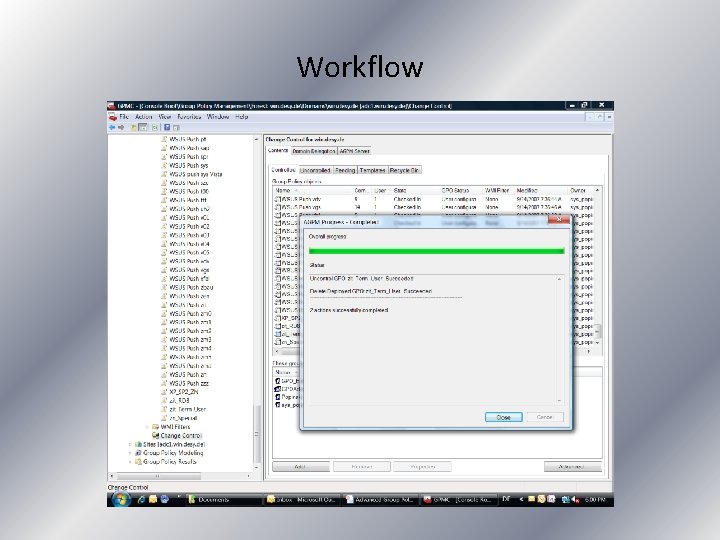720x540 pixels.
Task: Switch to the Recycle Bin tab
Action: click(x=404, y=170)
